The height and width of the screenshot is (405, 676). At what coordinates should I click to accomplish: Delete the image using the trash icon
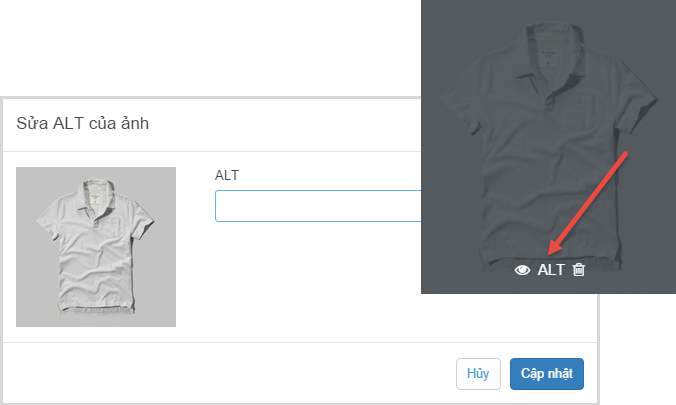point(578,270)
